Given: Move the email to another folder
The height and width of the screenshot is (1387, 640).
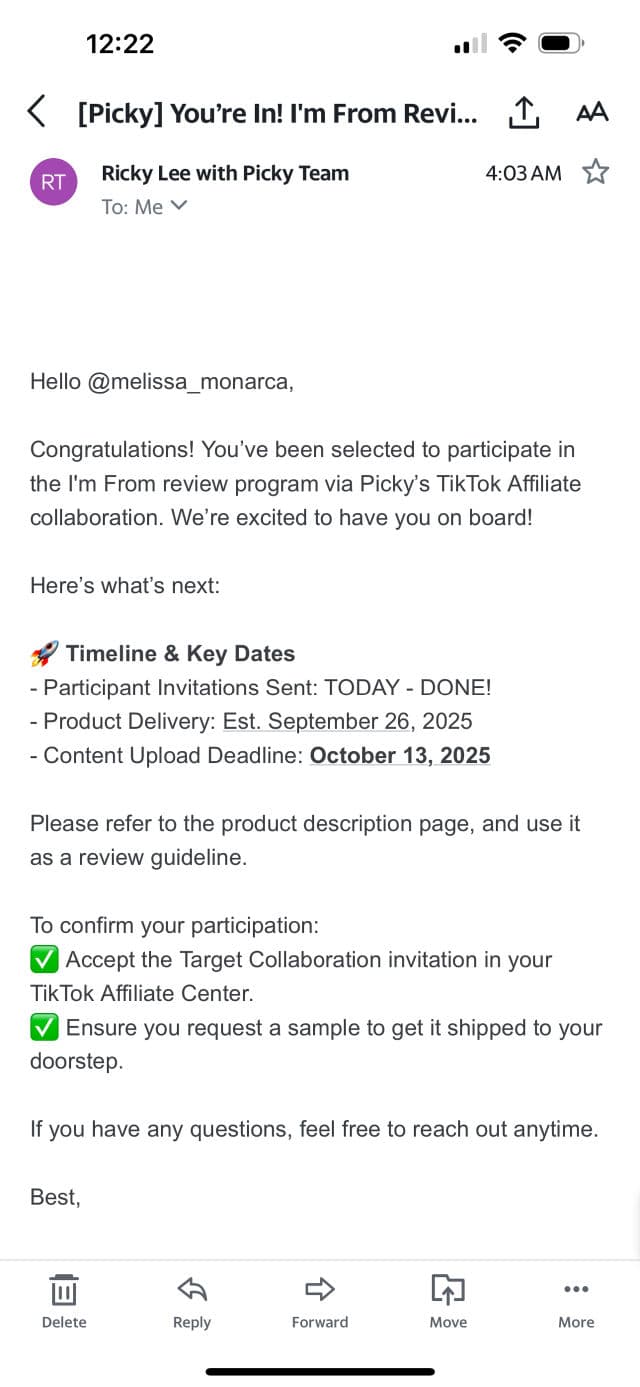Looking at the screenshot, I should tap(448, 1301).
